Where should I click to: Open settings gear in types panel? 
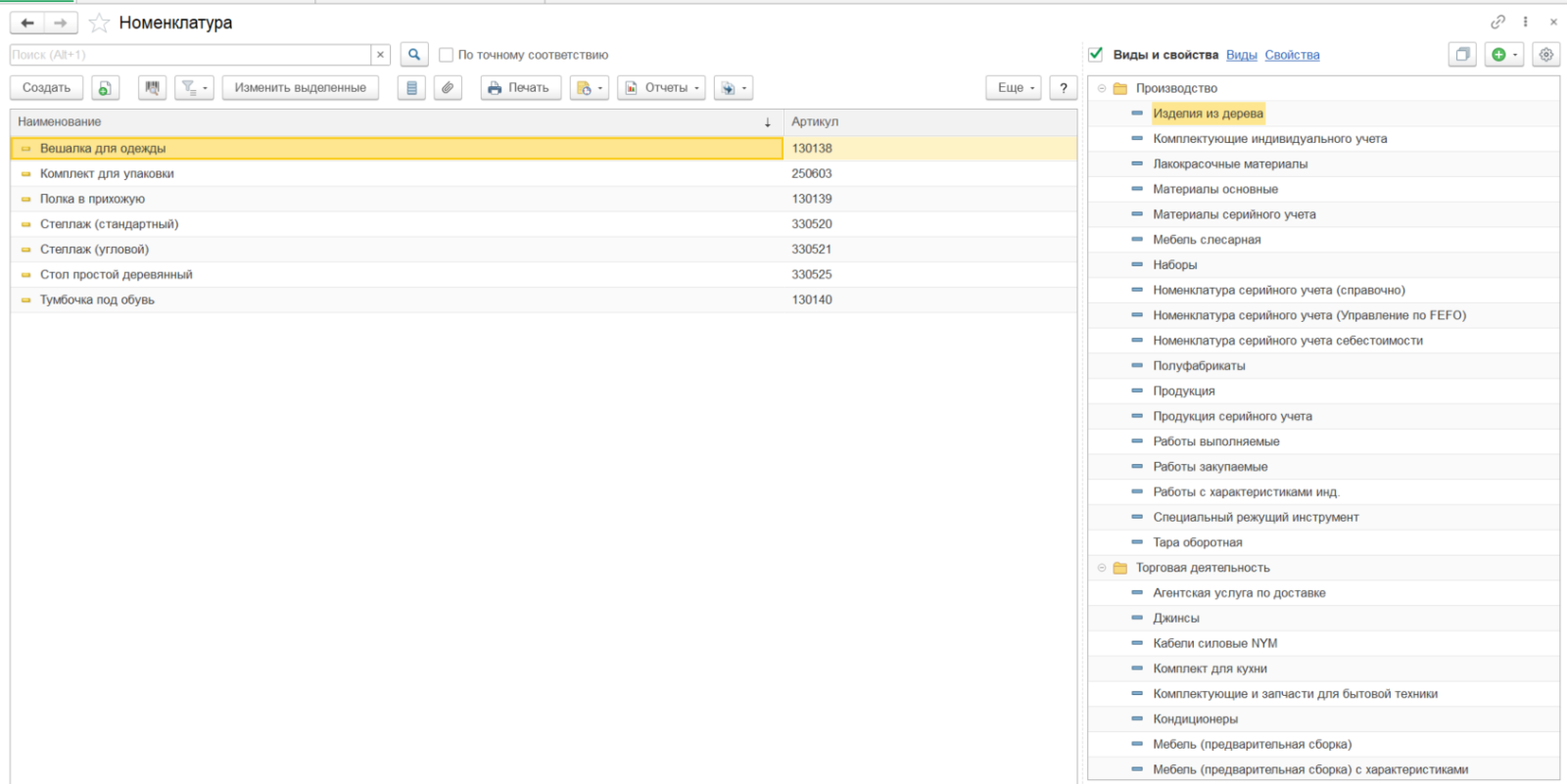(x=1545, y=55)
